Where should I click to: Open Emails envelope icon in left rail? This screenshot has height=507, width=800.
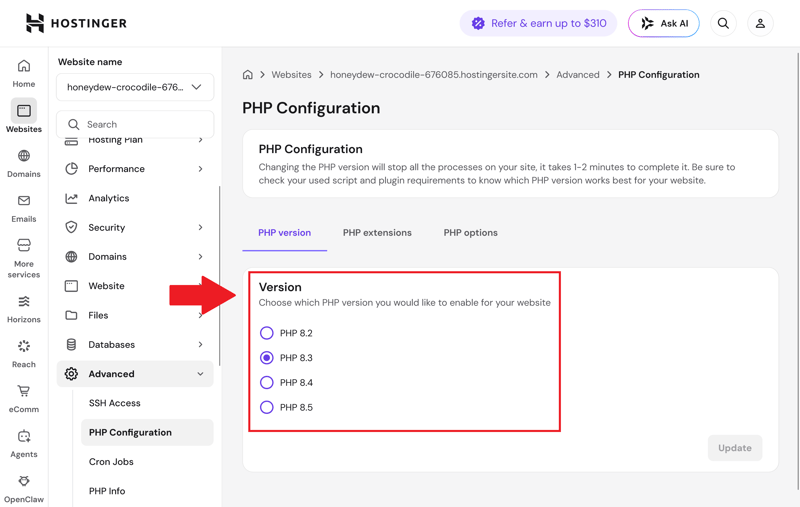pos(23,200)
